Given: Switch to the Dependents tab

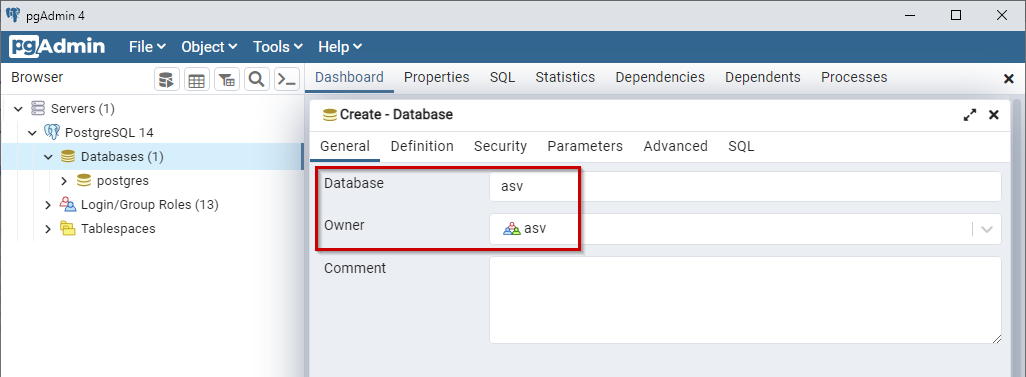Looking at the screenshot, I should (762, 77).
